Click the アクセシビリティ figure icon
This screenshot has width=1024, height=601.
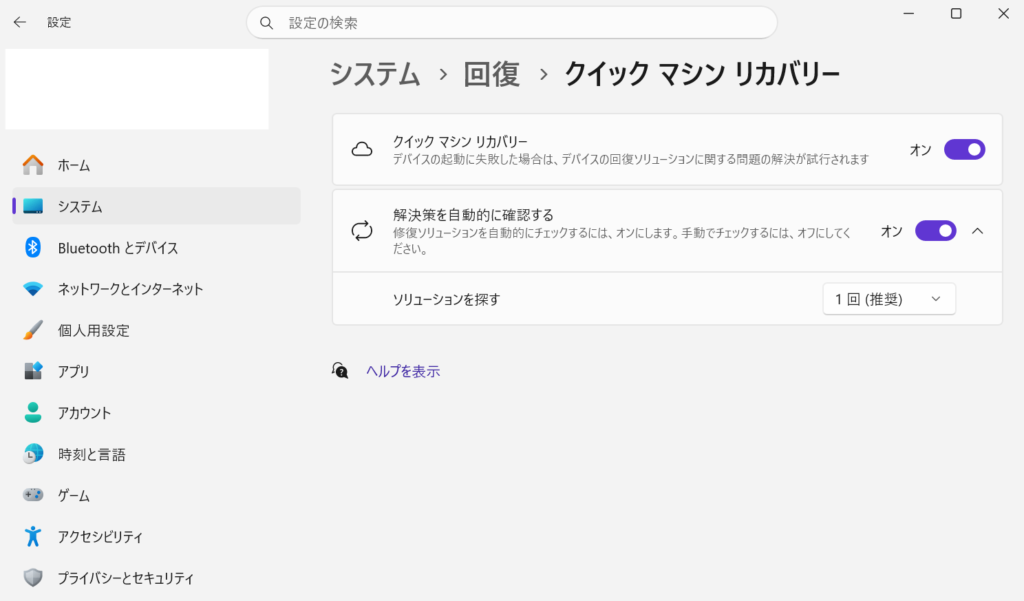(x=33, y=537)
